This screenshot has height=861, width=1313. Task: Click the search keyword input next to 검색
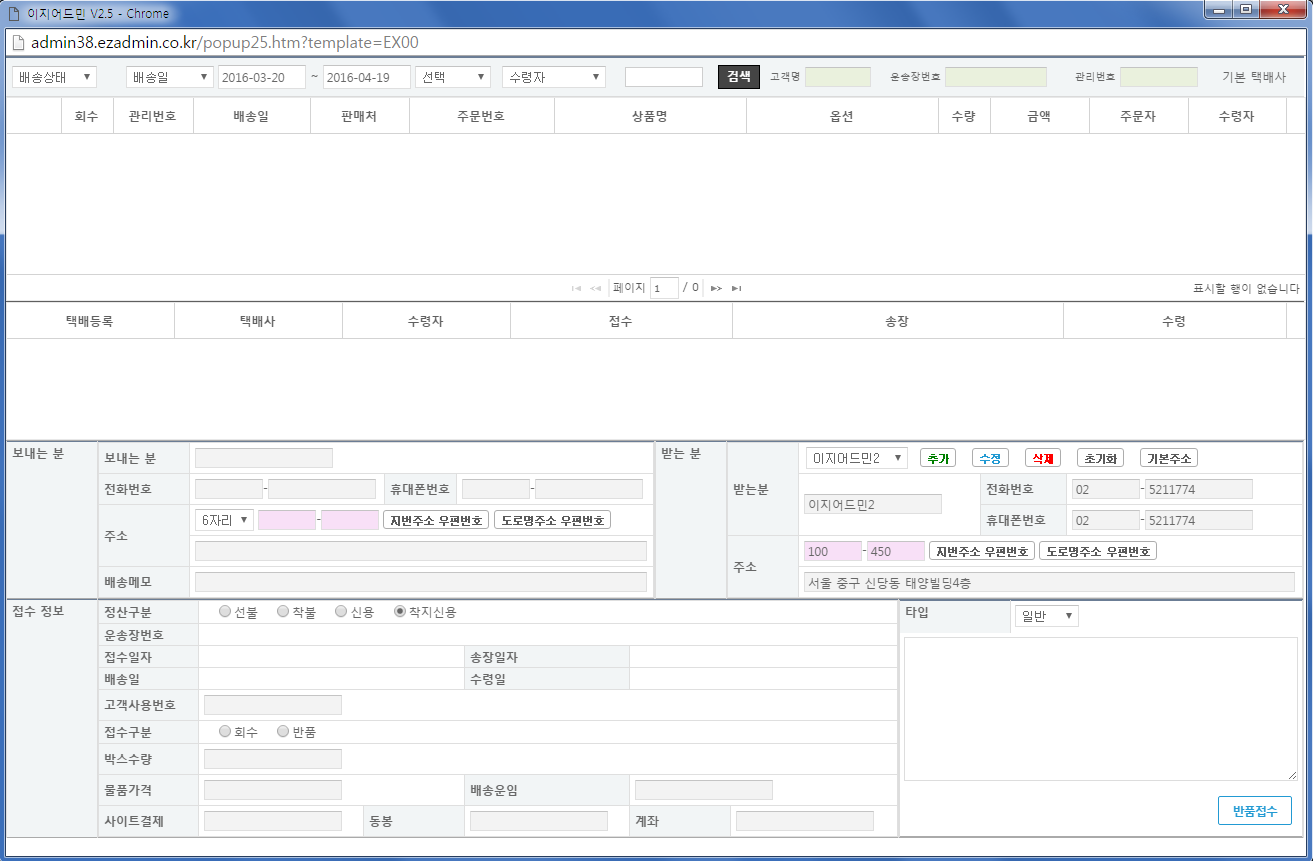tap(664, 77)
